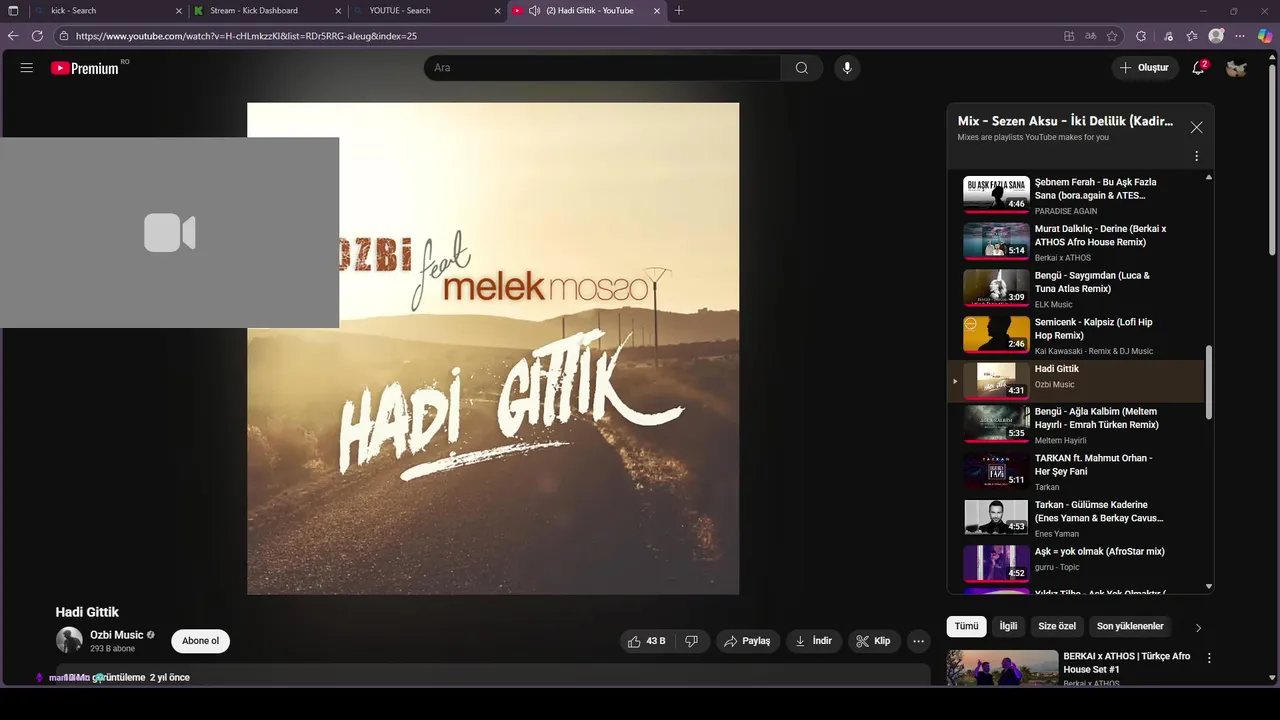Click the browser address bar URL
This screenshot has width=1280, height=720.
pyautogui.click(x=246, y=36)
